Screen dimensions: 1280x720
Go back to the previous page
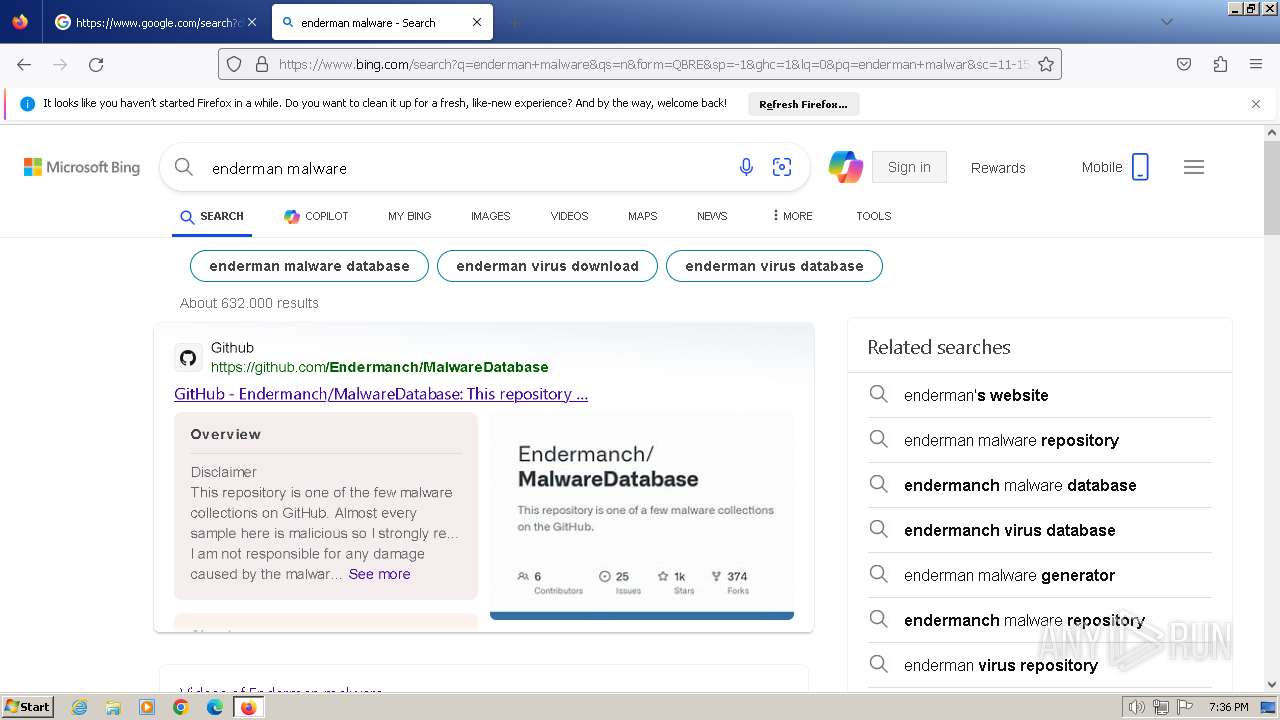coord(24,64)
